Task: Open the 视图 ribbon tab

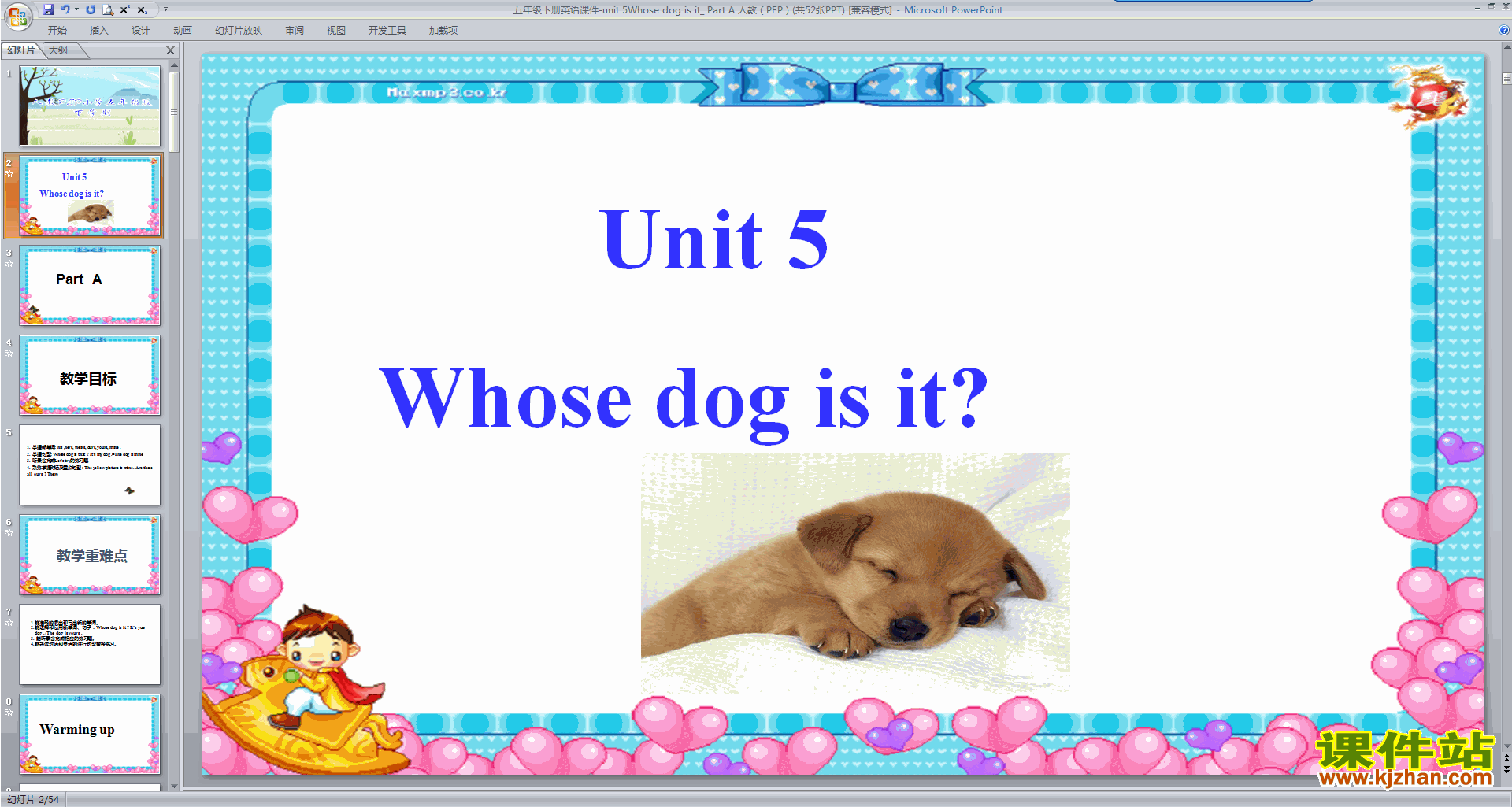Action: tap(336, 31)
